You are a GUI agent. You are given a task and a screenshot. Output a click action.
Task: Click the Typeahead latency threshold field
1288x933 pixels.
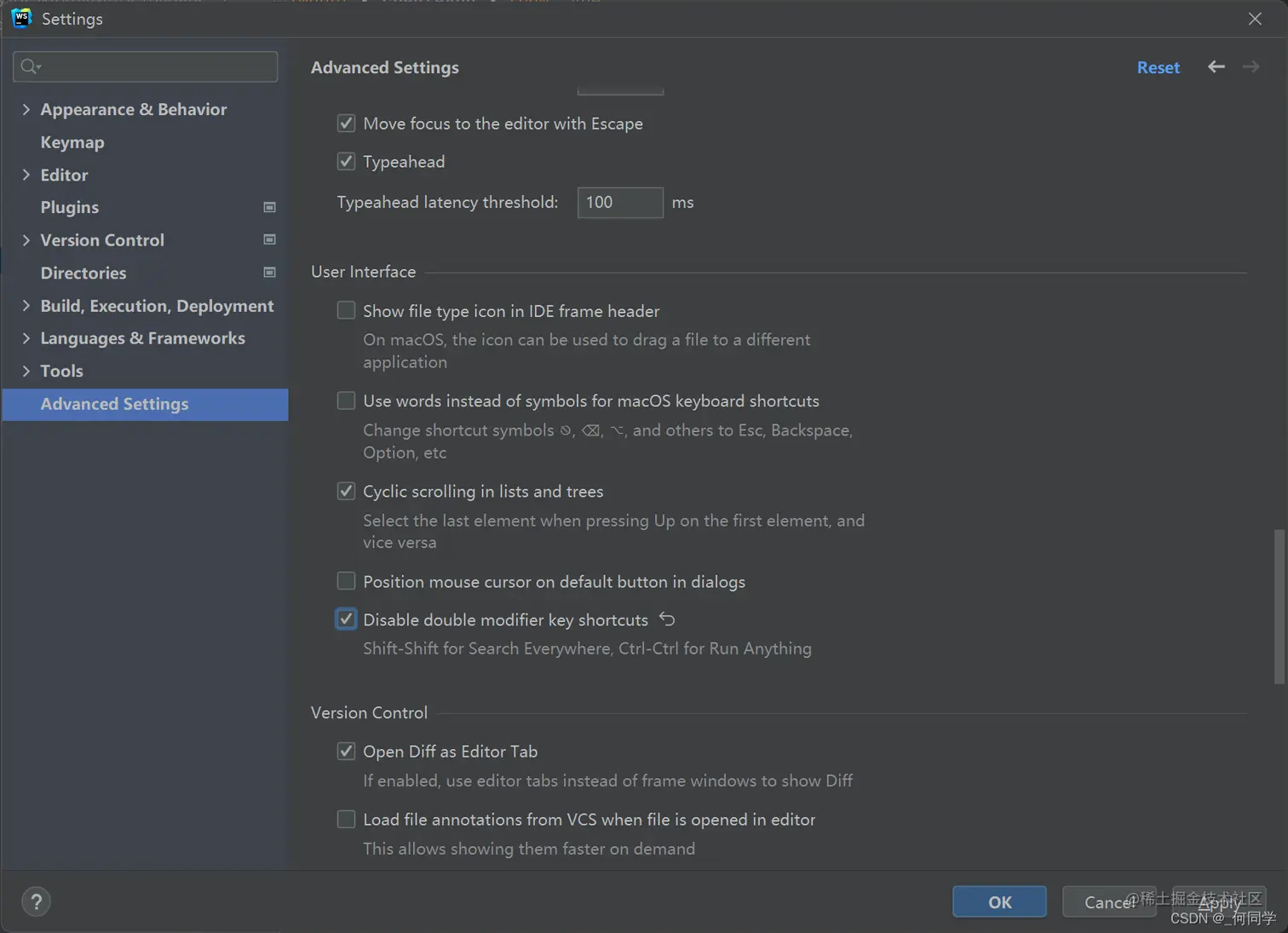[619, 203]
